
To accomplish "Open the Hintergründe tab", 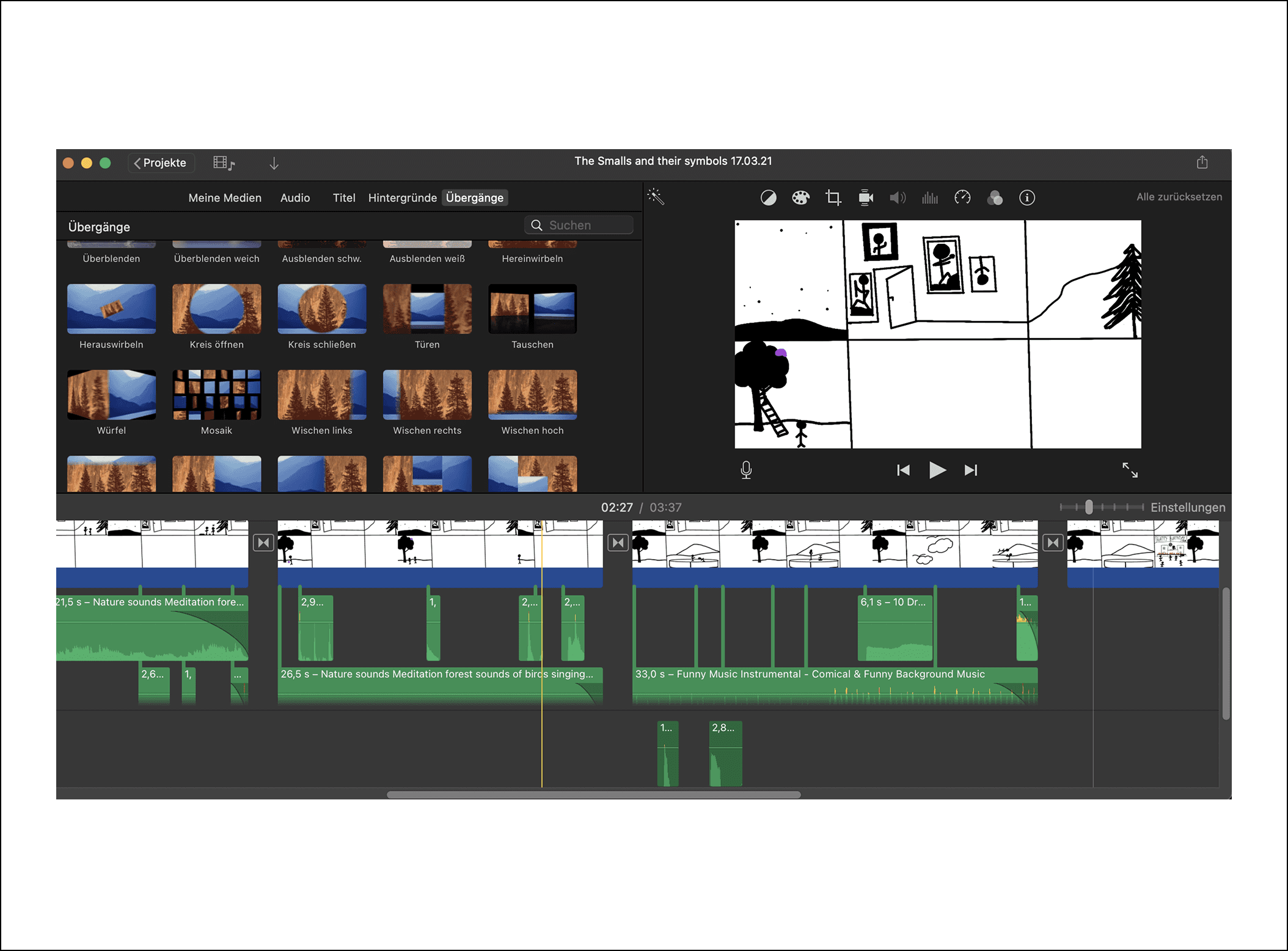I will pyautogui.click(x=402, y=198).
